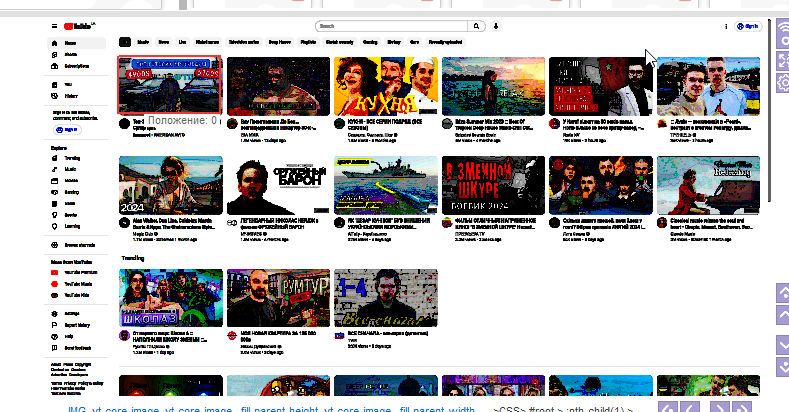Open Subscriptions in the sidebar

point(75,66)
